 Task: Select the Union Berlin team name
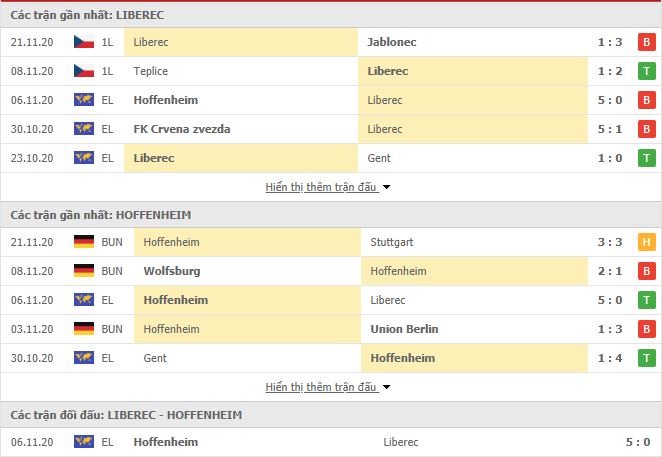(x=404, y=329)
